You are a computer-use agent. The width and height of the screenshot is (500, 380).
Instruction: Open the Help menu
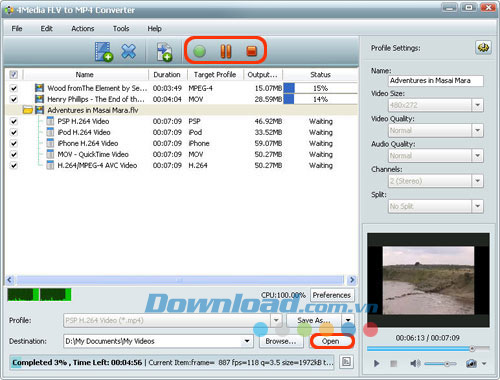point(154,29)
